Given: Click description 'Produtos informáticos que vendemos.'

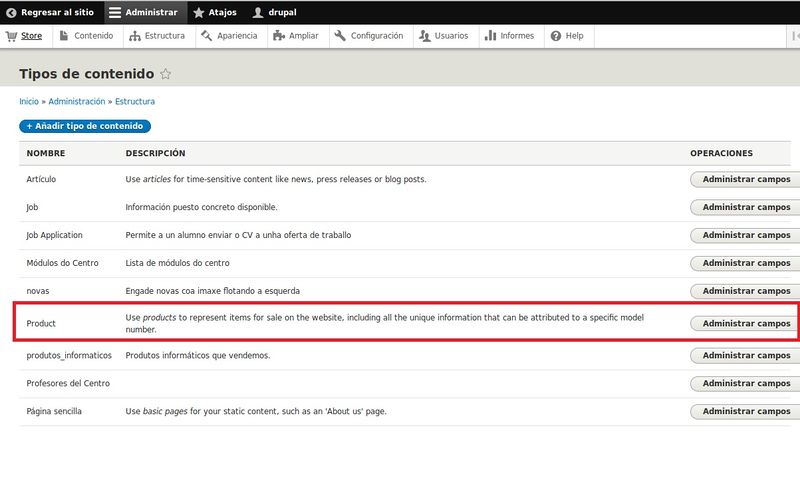Looking at the screenshot, I should (198, 356).
